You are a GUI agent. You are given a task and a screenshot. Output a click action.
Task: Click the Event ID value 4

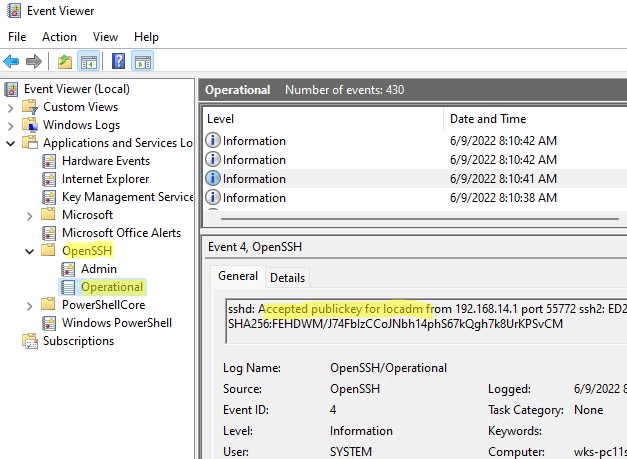click(x=333, y=410)
